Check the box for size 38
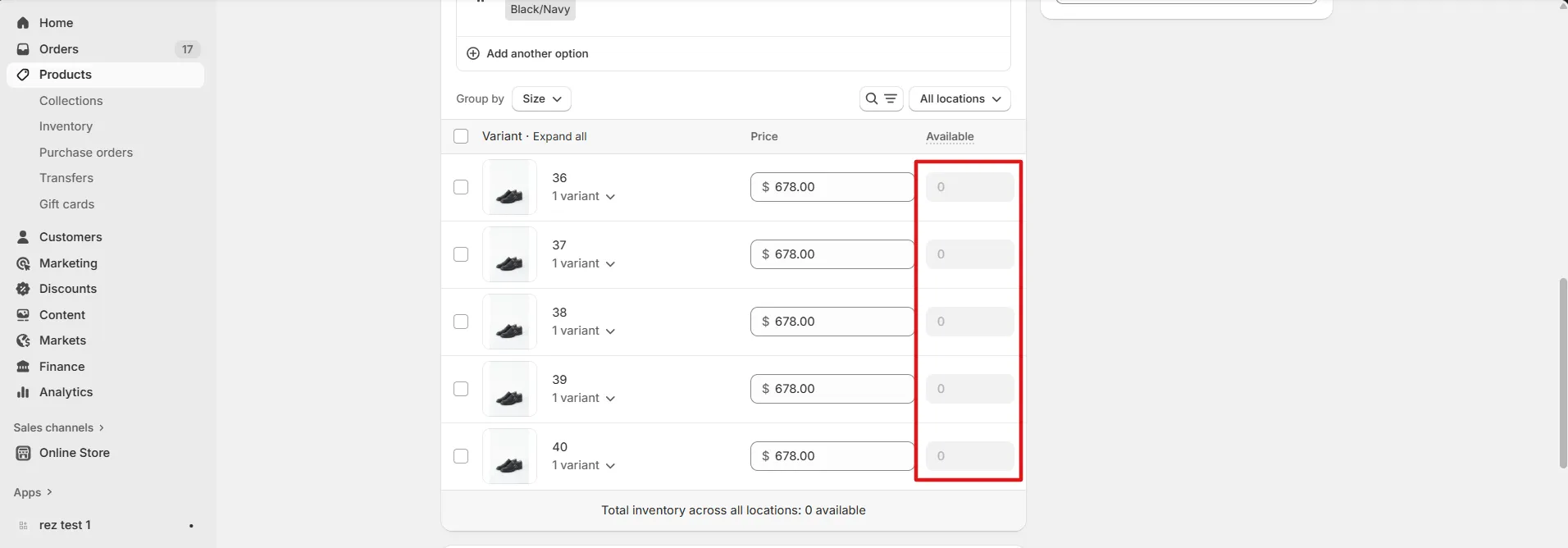 461,322
